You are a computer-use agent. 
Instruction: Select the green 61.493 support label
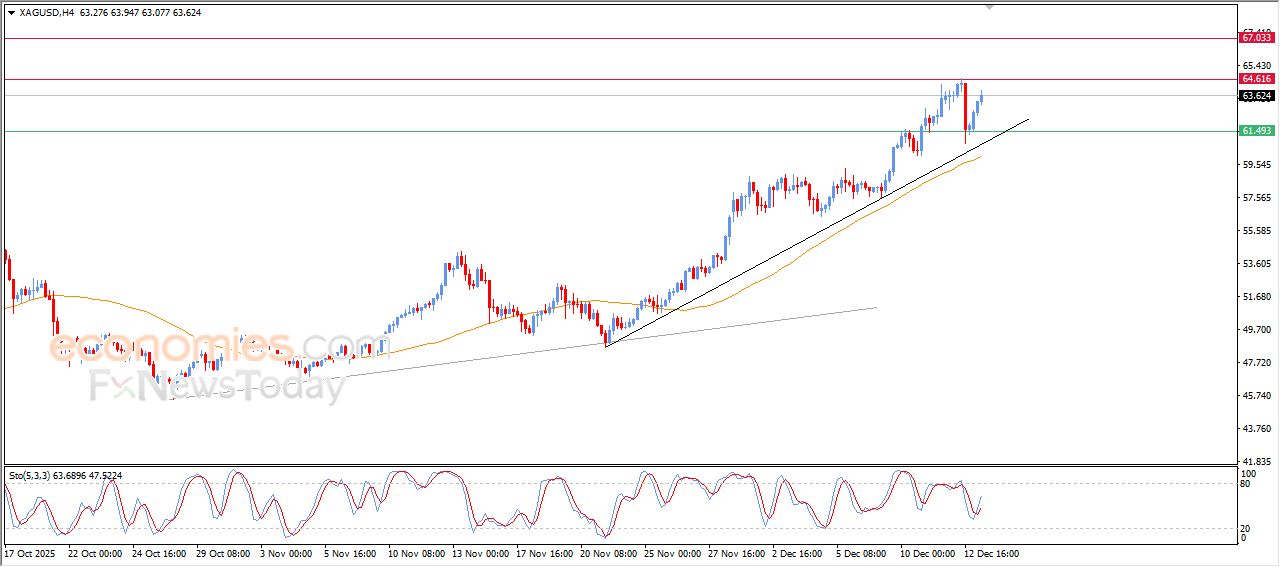[x=1256, y=131]
